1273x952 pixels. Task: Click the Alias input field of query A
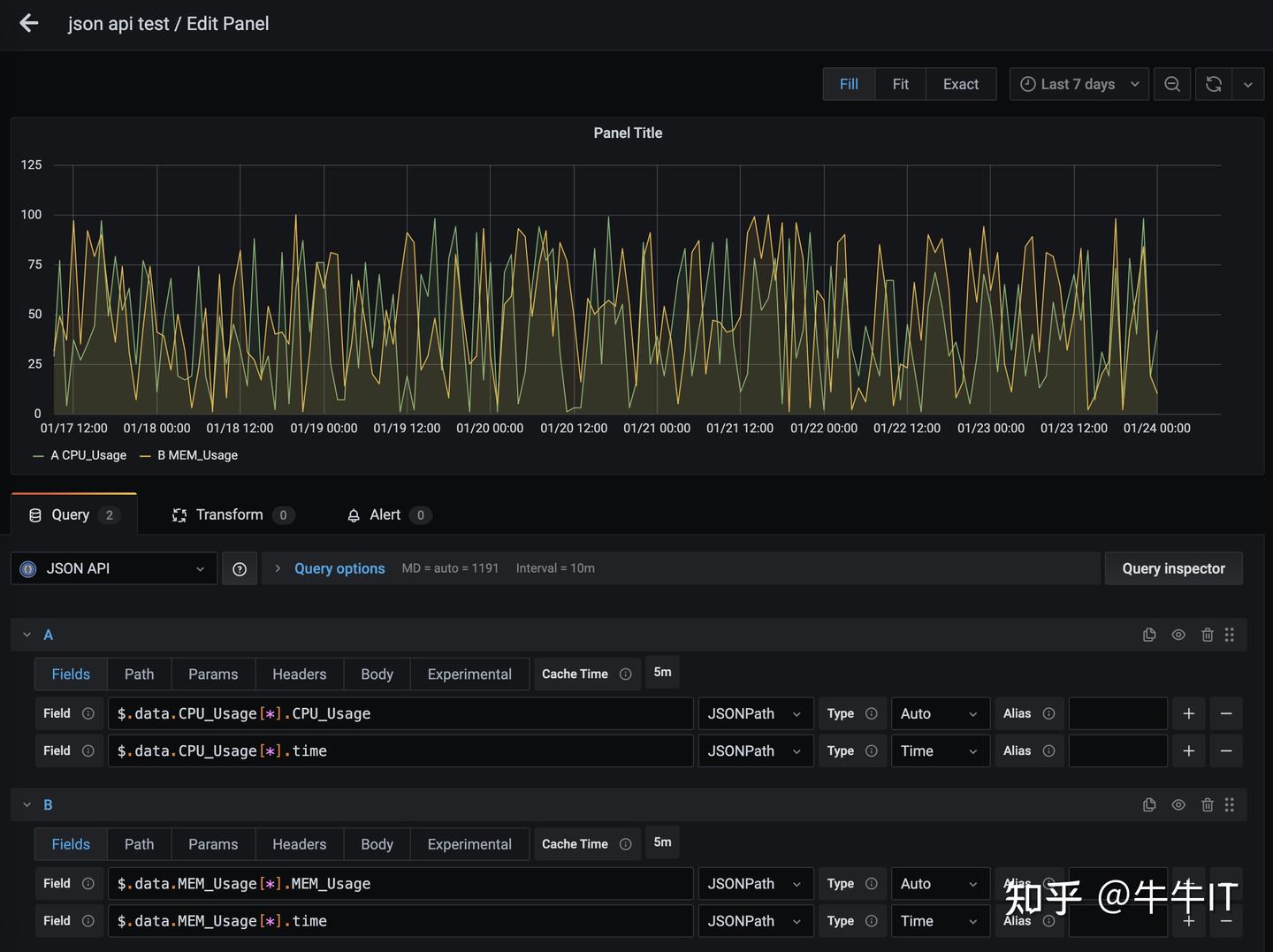[x=1117, y=713]
